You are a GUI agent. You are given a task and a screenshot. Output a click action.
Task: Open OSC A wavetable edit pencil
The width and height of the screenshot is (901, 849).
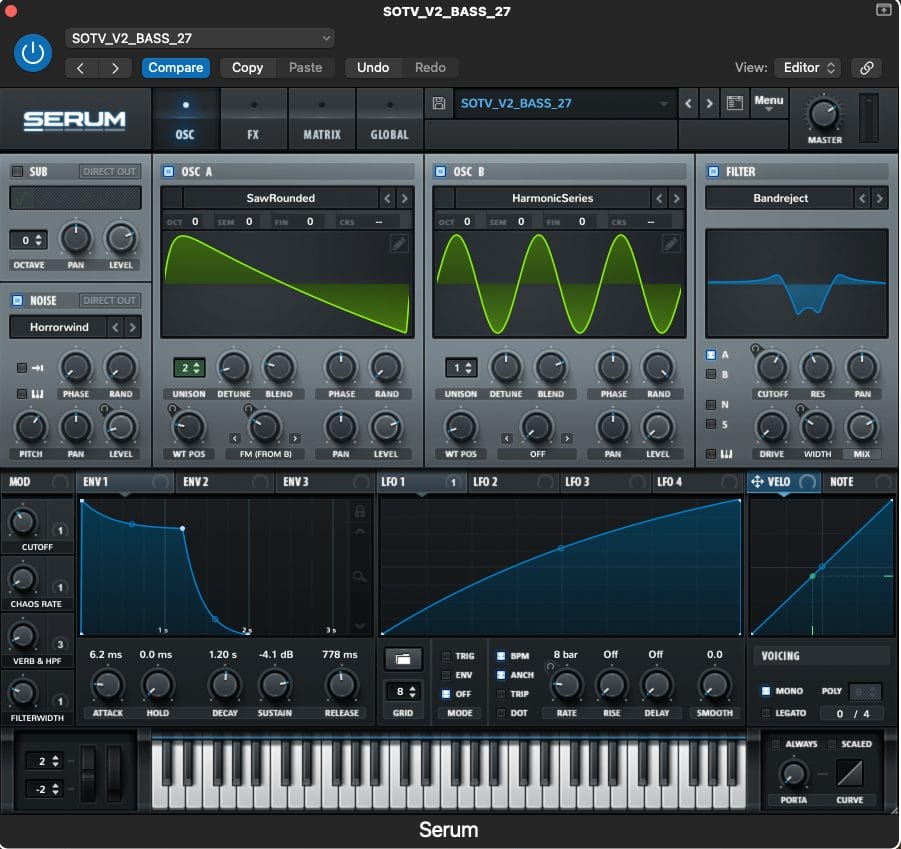tap(399, 244)
